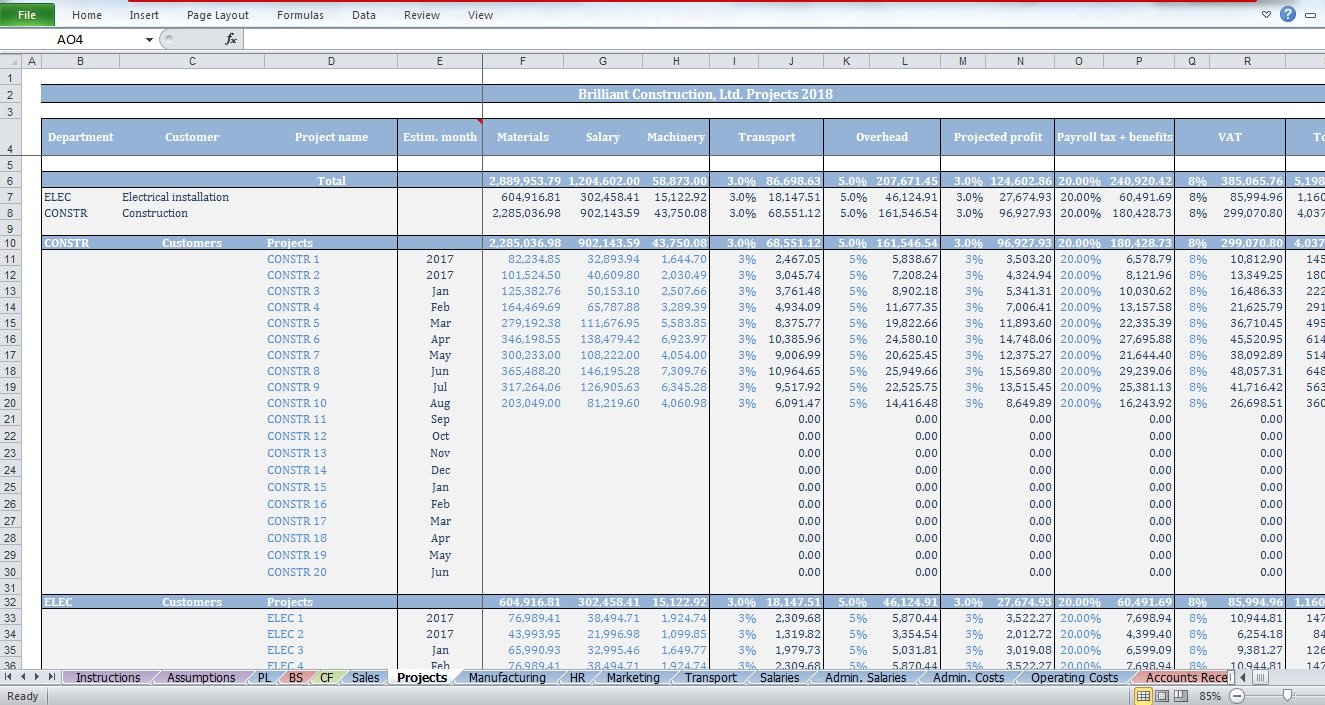1325x705 pixels.
Task: Click the zoom slider handle
Action: click(x=1287, y=696)
